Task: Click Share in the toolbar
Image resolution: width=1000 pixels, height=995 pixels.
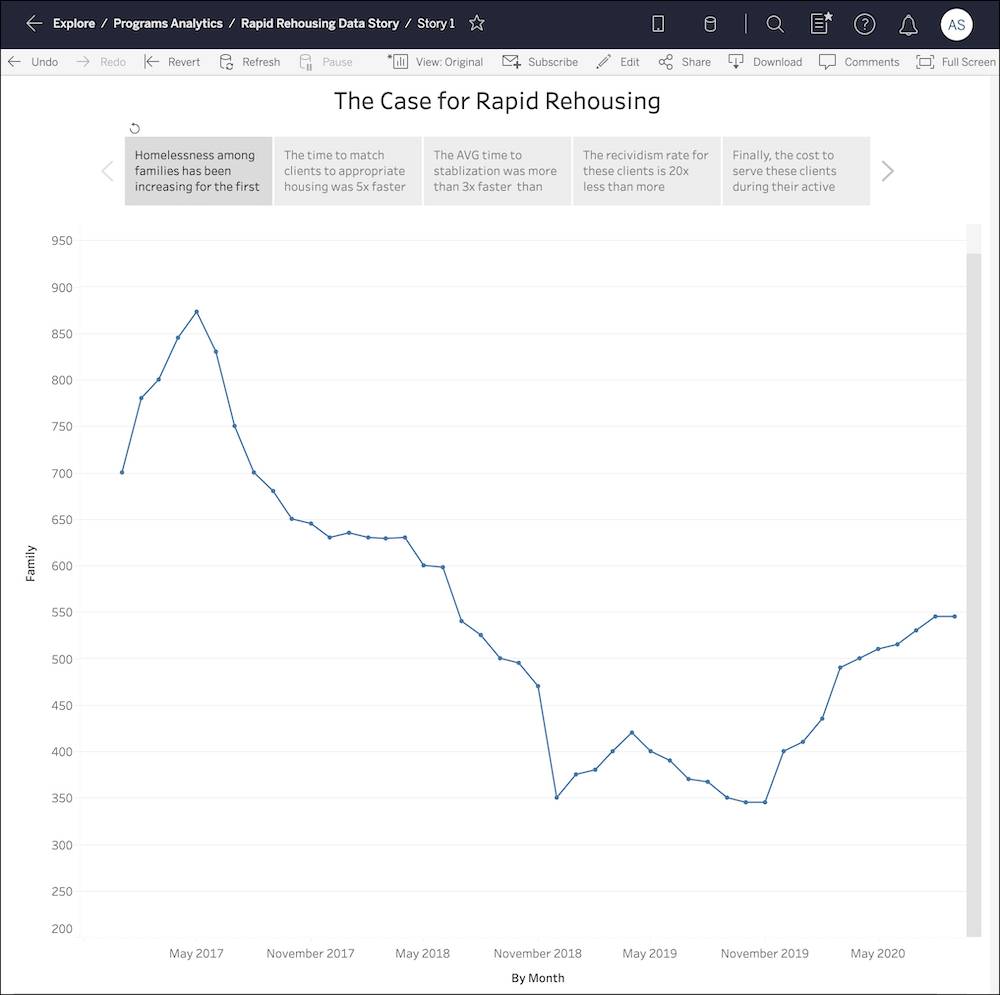Action: click(684, 62)
